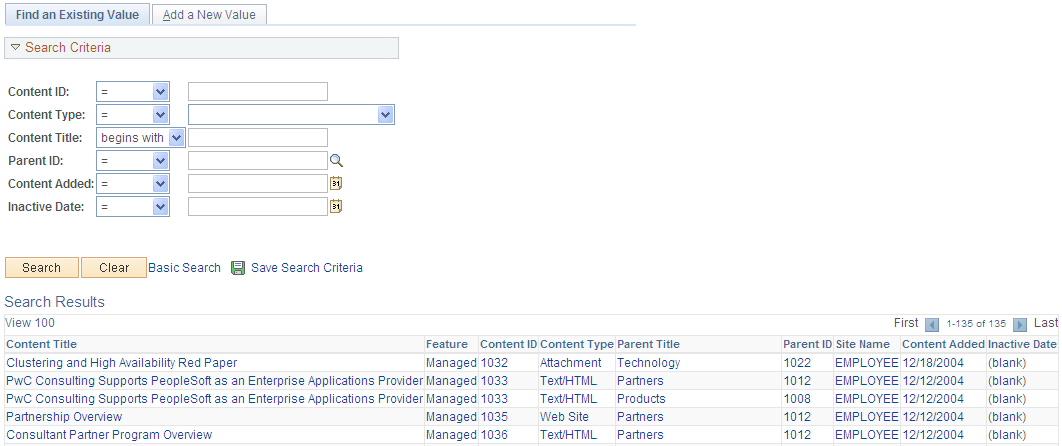The height and width of the screenshot is (446, 1062).
Task: Click the Save Search Criteria disk icon
Action: (237, 268)
